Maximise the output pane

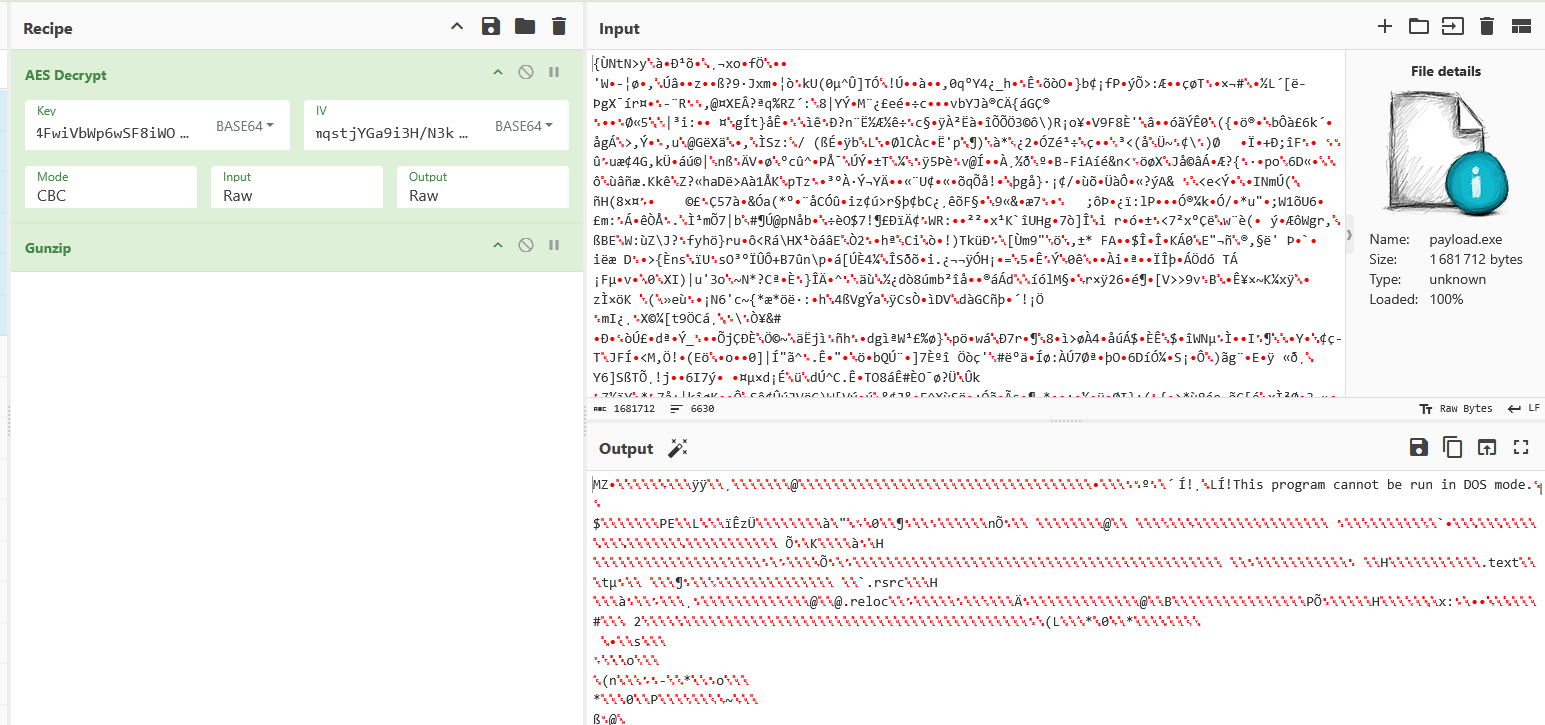coord(1521,448)
